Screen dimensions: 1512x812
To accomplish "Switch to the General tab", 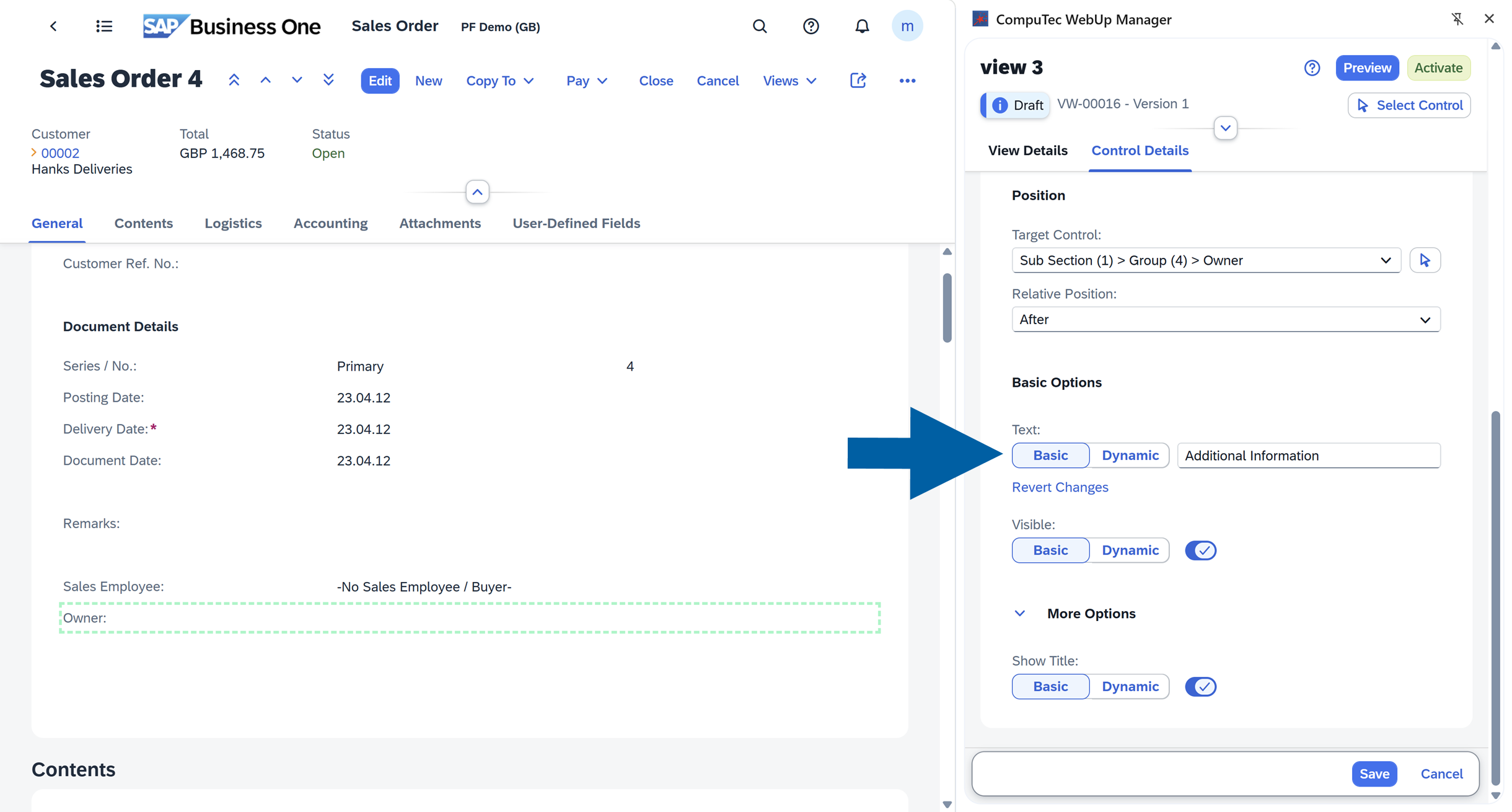I will [x=57, y=223].
